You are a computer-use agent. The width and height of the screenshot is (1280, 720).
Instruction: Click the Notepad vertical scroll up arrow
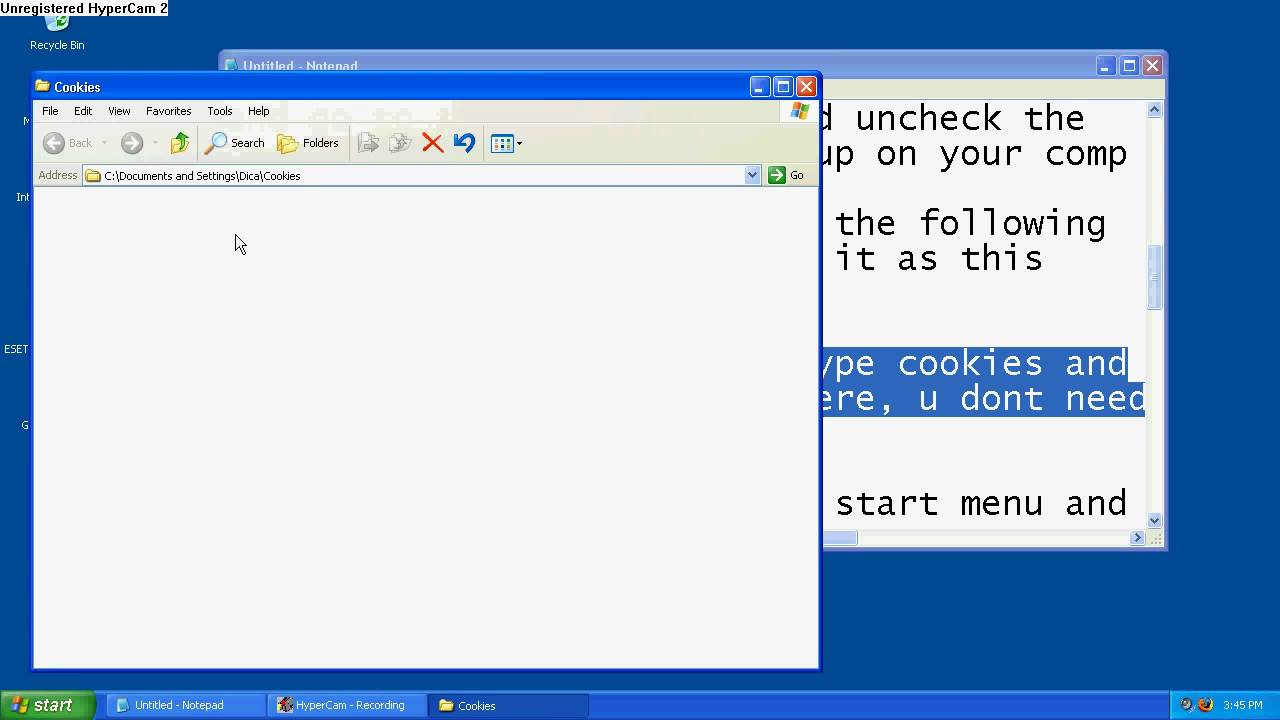coord(1154,110)
